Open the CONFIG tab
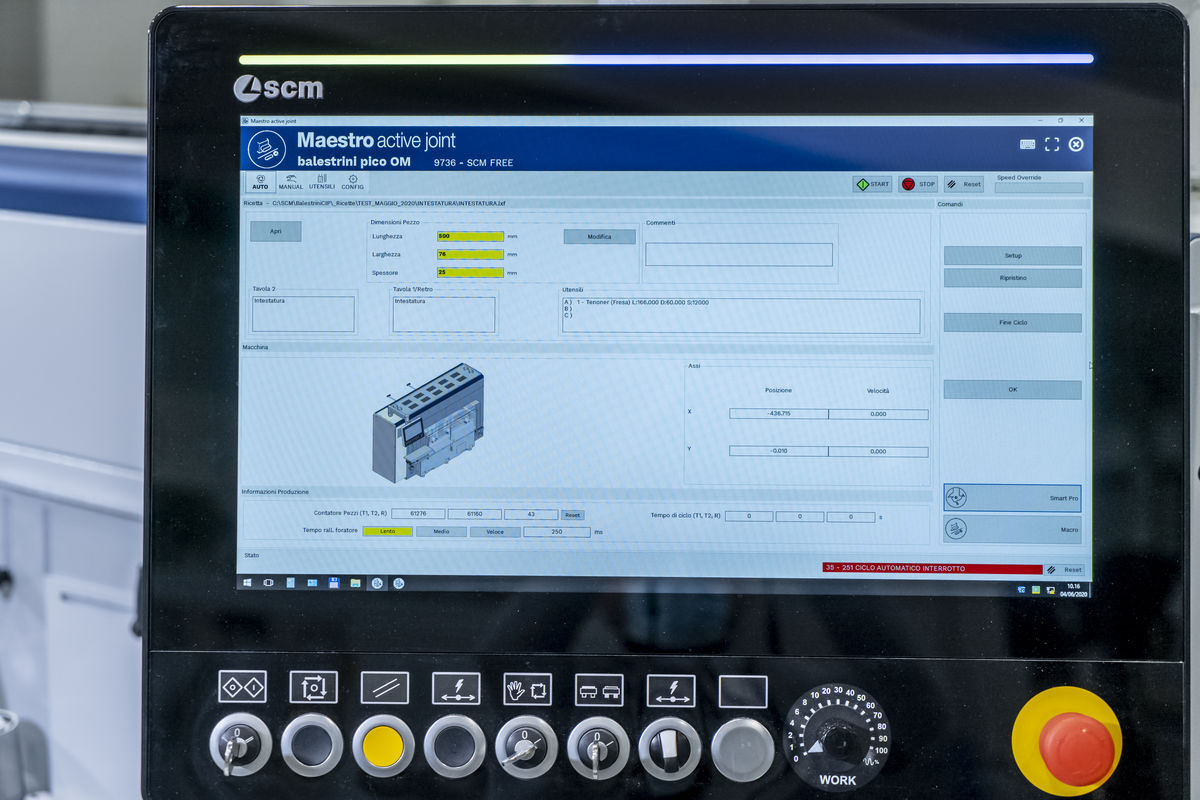The width and height of the screenshot is (1200, 800). (353, 182)
